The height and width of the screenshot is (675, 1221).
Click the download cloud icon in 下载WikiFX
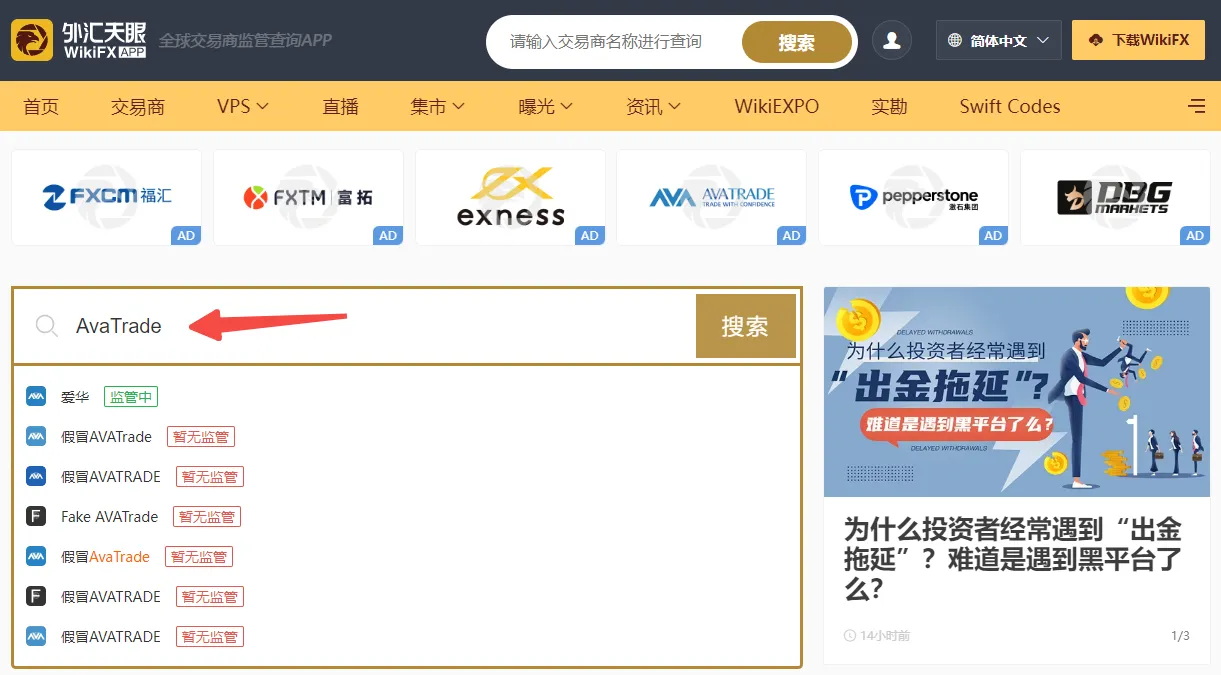tap(1095, 41)
